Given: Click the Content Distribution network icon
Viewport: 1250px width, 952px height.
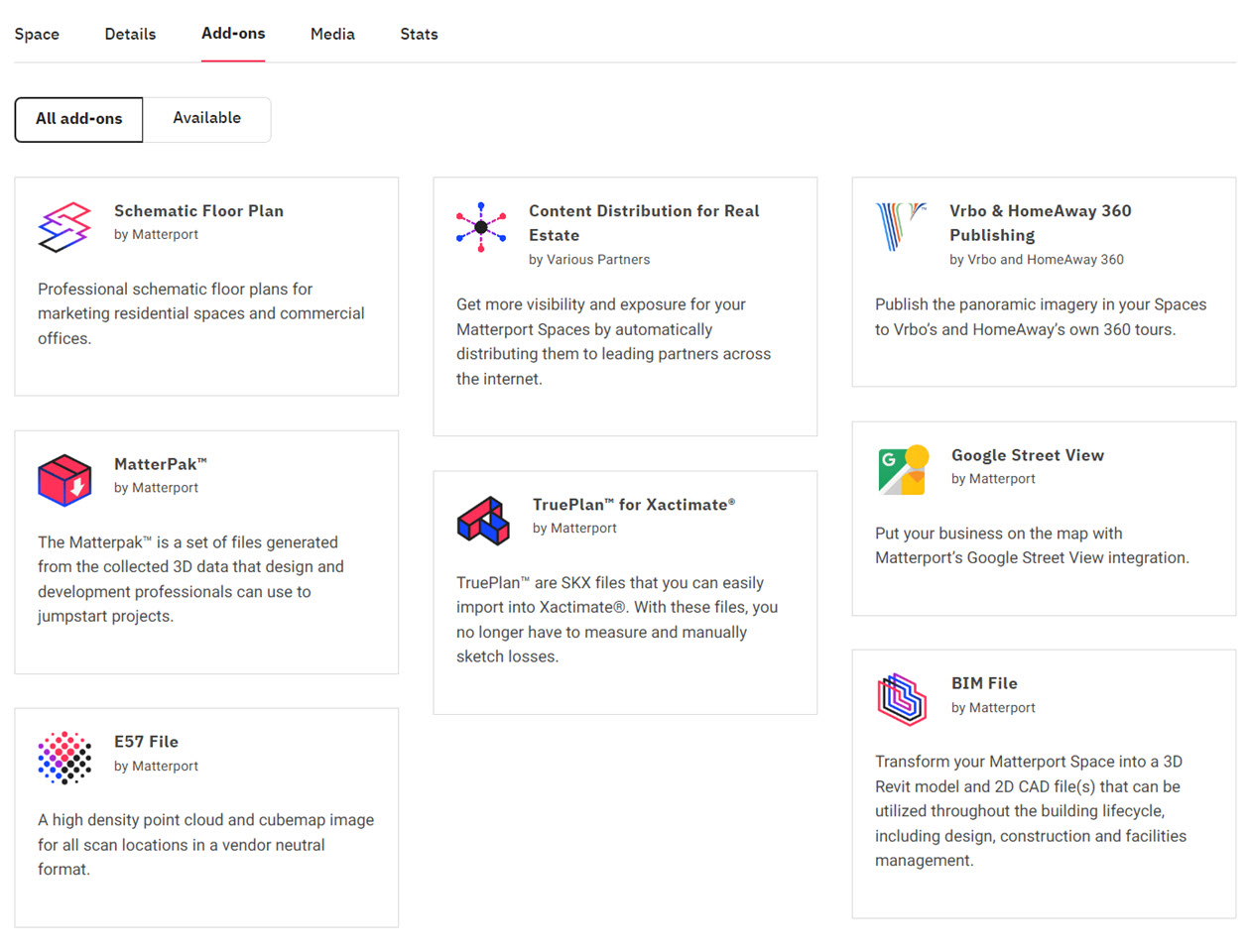Looking at the screenshot, I should (481, 227).
